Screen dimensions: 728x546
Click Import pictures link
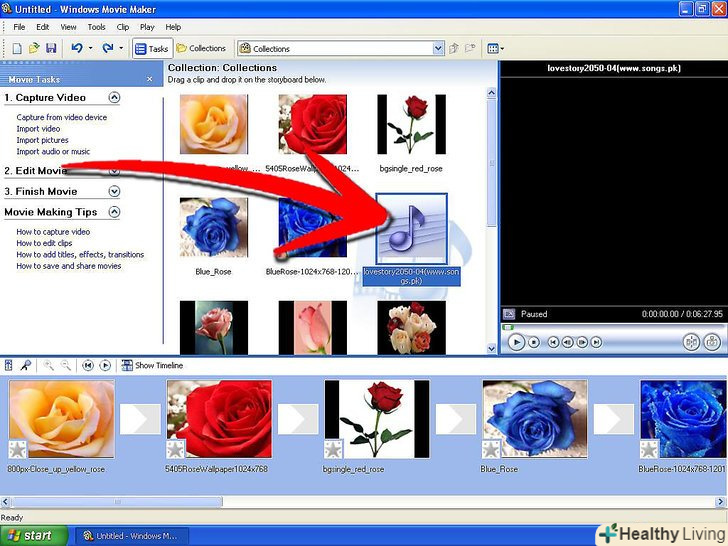point(42,140)
